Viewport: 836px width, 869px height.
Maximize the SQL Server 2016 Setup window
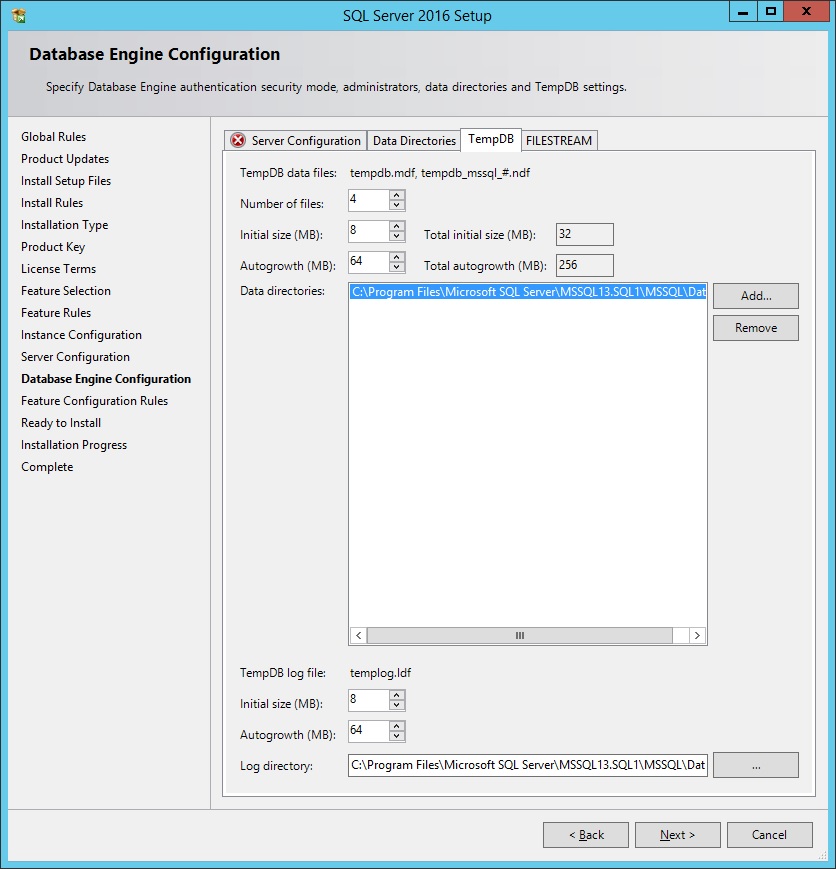click(771, 12)
